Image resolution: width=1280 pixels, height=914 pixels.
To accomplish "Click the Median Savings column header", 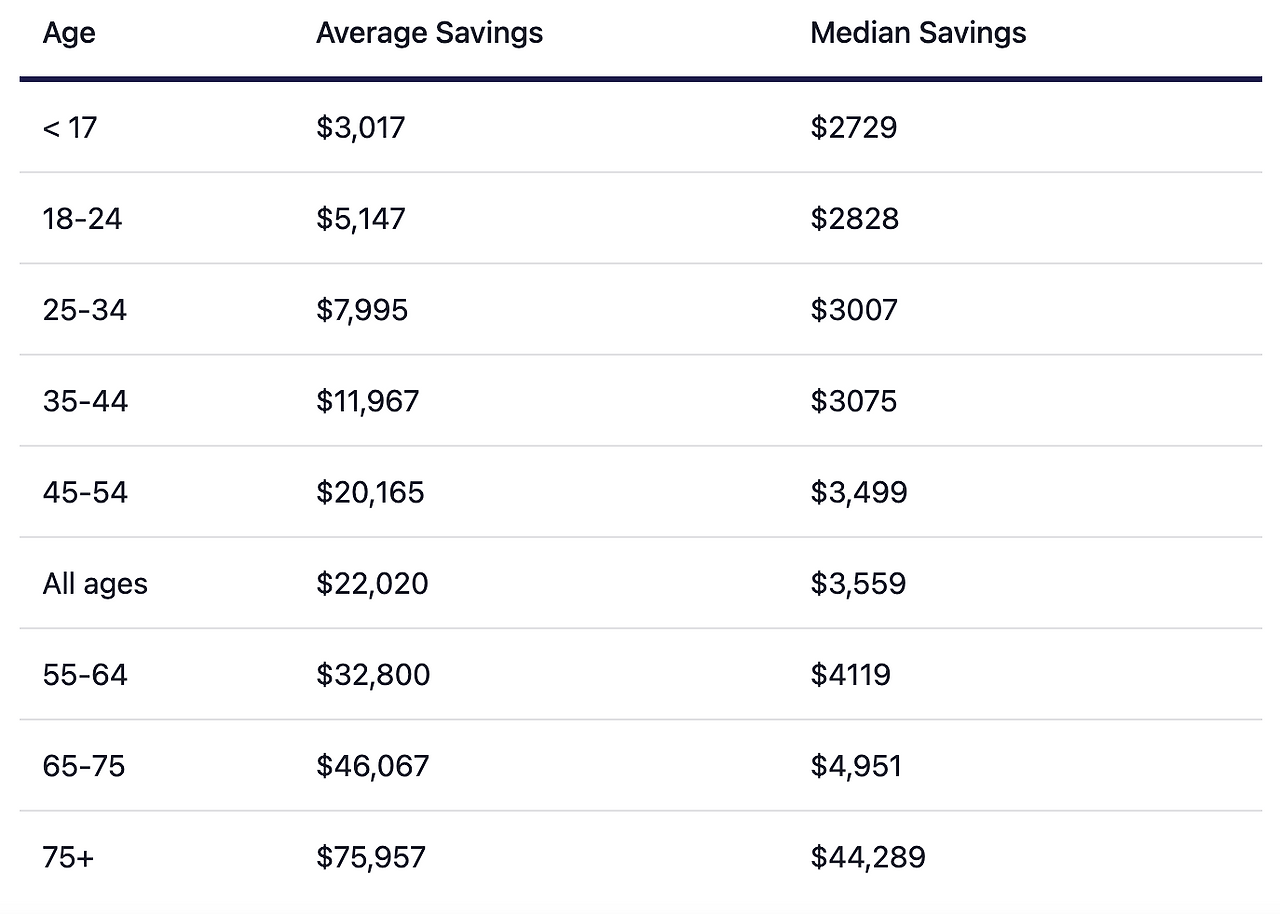I will (918, 33).
